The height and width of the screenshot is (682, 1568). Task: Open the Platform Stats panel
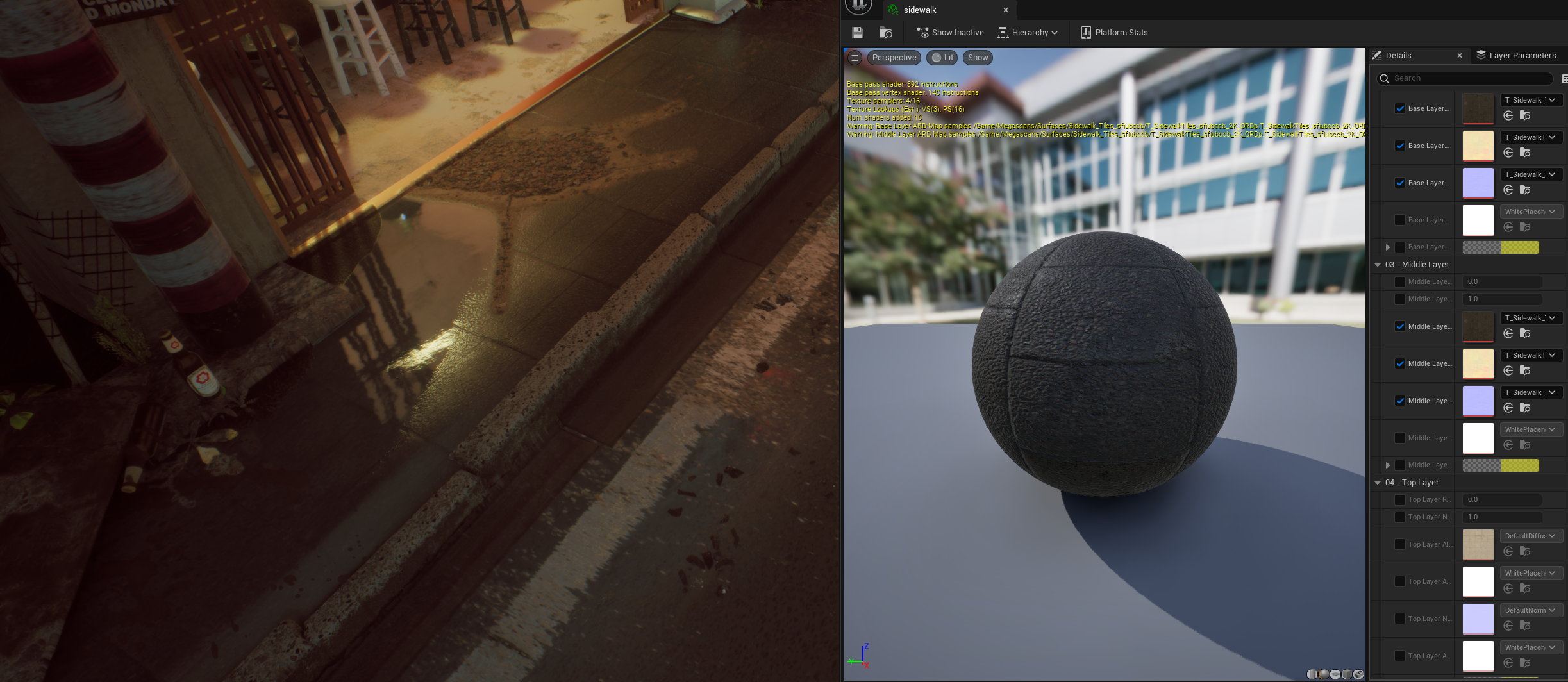pos(1114,33)
